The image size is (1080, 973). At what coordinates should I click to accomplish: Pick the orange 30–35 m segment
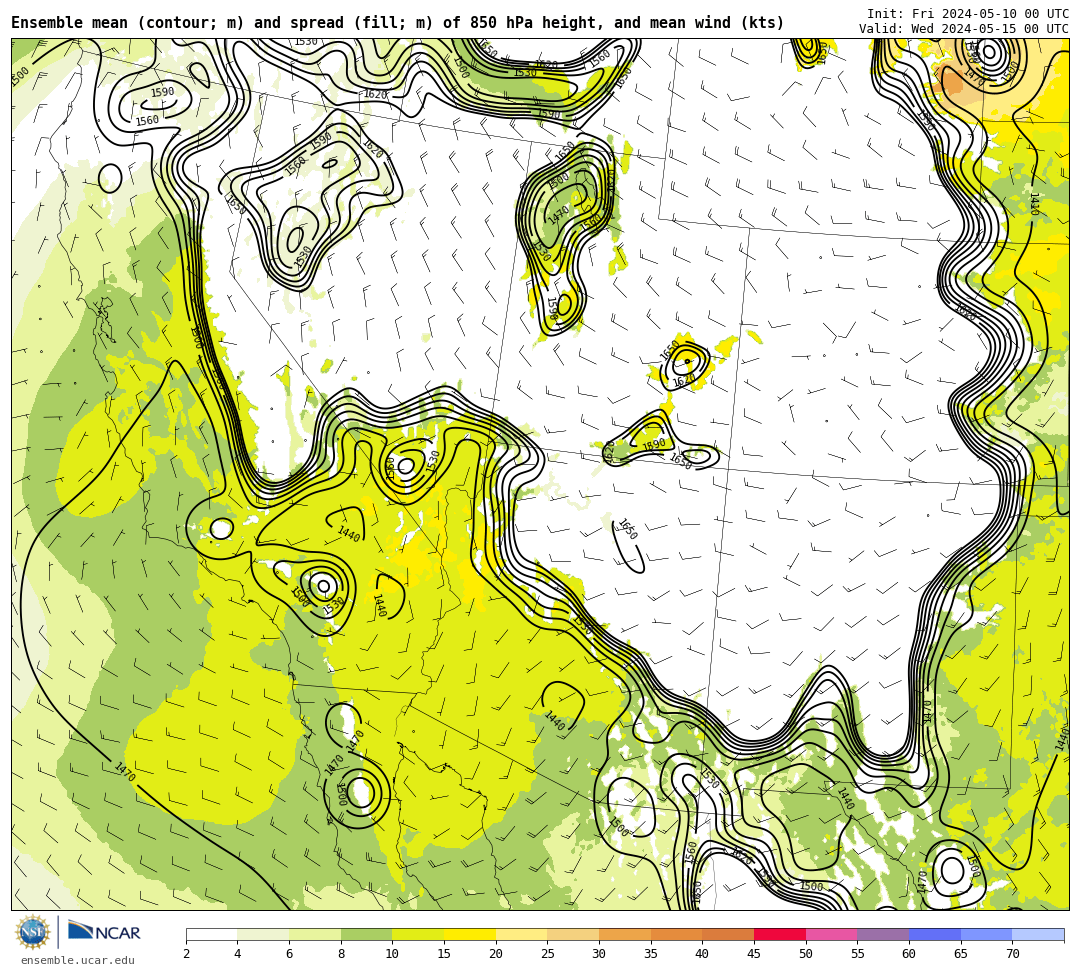[625, 934]
